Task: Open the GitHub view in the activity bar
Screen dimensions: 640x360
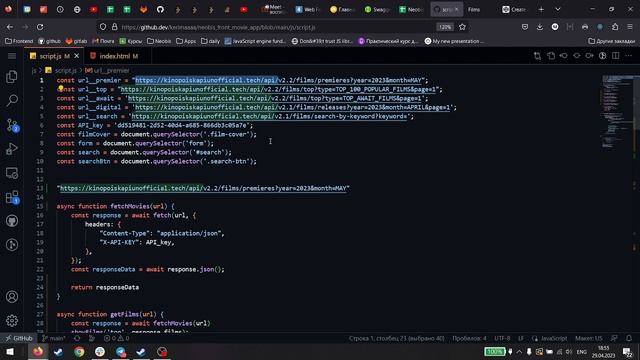Action: [12, 221]
